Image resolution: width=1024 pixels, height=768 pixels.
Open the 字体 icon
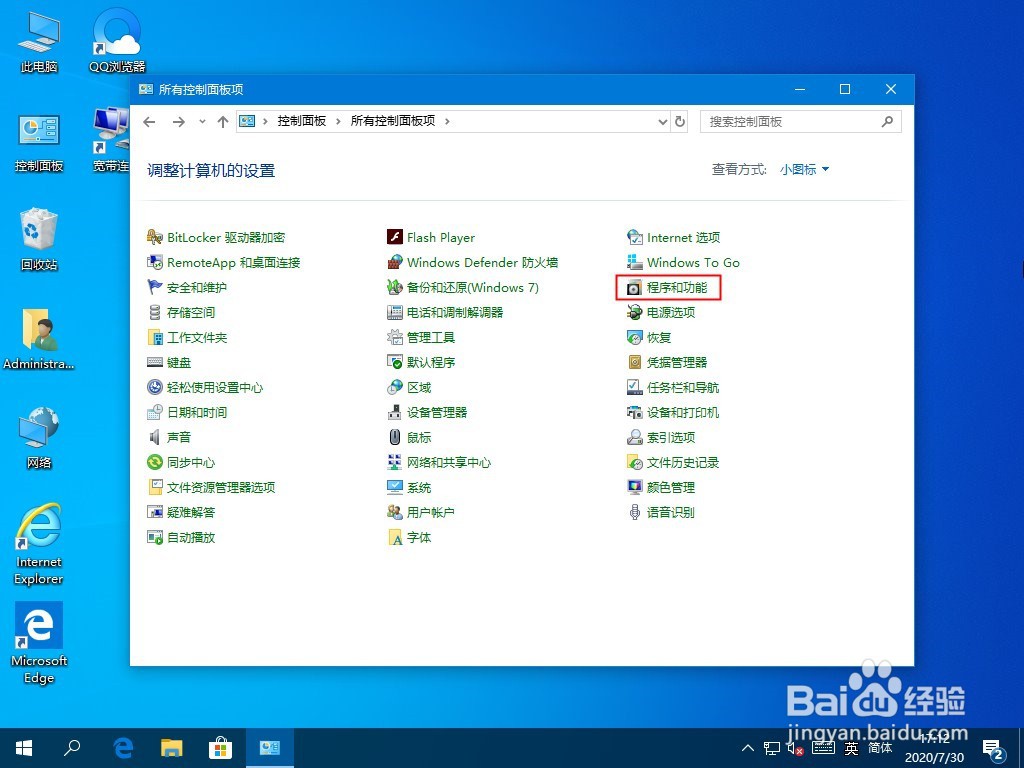pyautogui.click(x=394, y=537)
